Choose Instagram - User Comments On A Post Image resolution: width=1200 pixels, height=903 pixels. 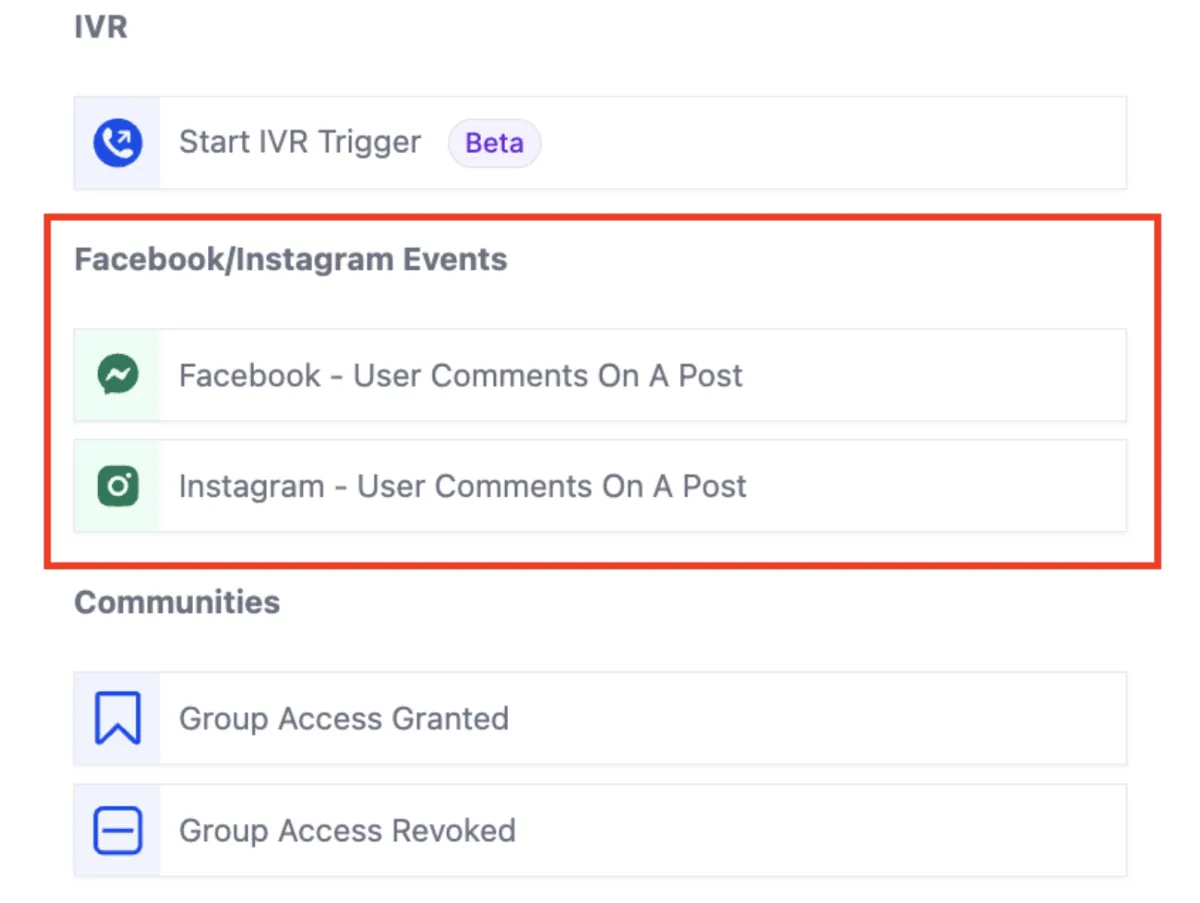tap(463, 486)
